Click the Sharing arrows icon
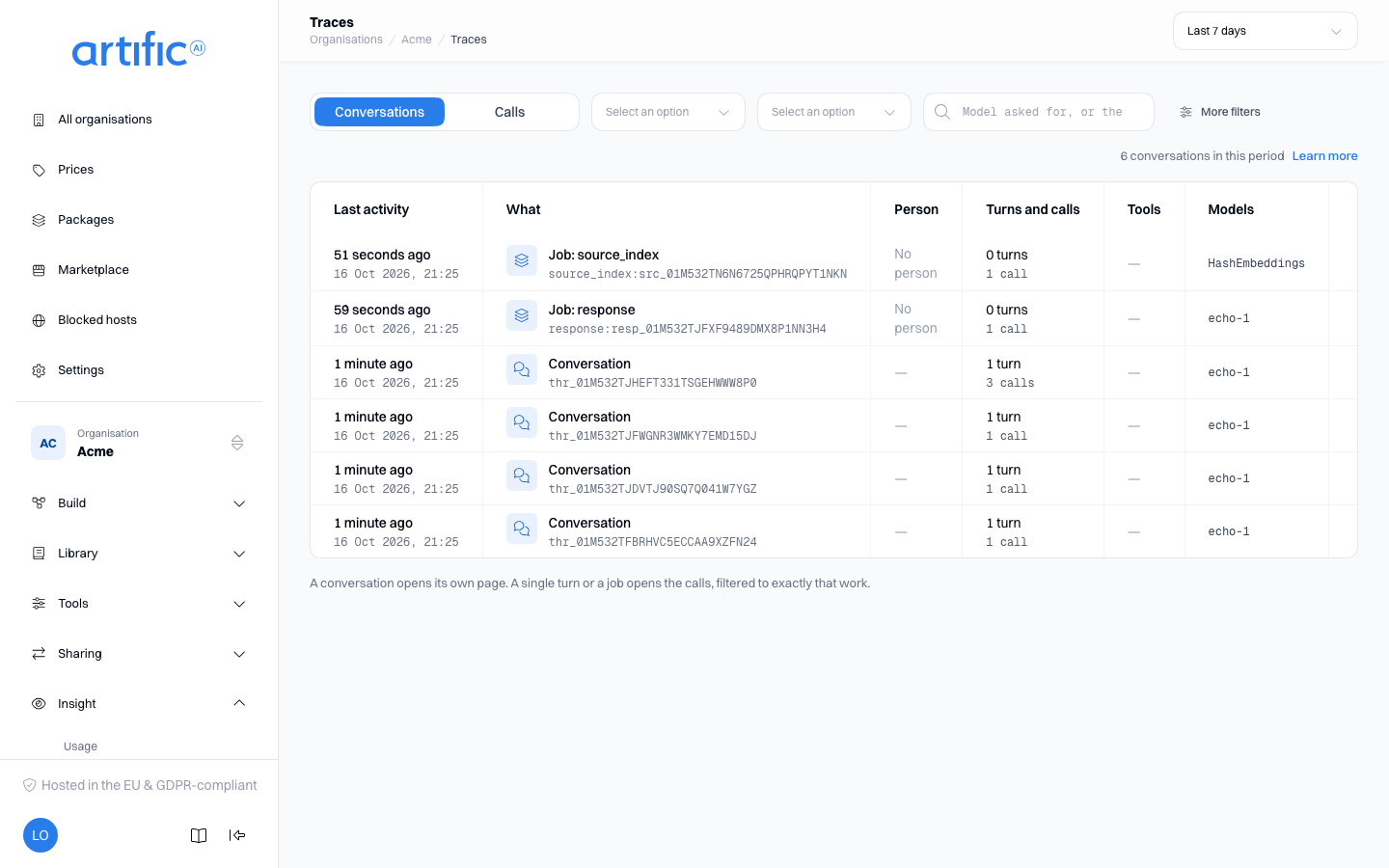 pyautogui.click(x=39, y=654)
